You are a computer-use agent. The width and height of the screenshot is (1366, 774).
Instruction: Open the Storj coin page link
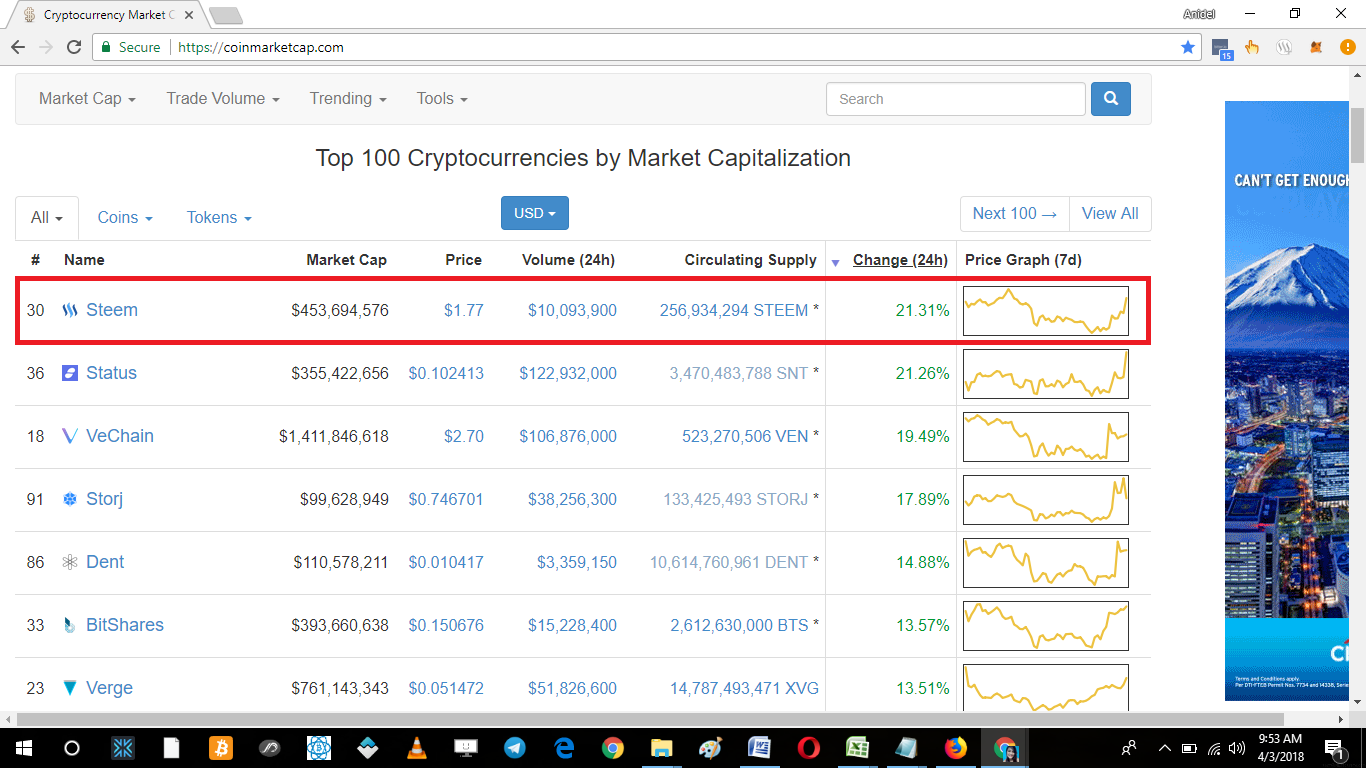103,499
